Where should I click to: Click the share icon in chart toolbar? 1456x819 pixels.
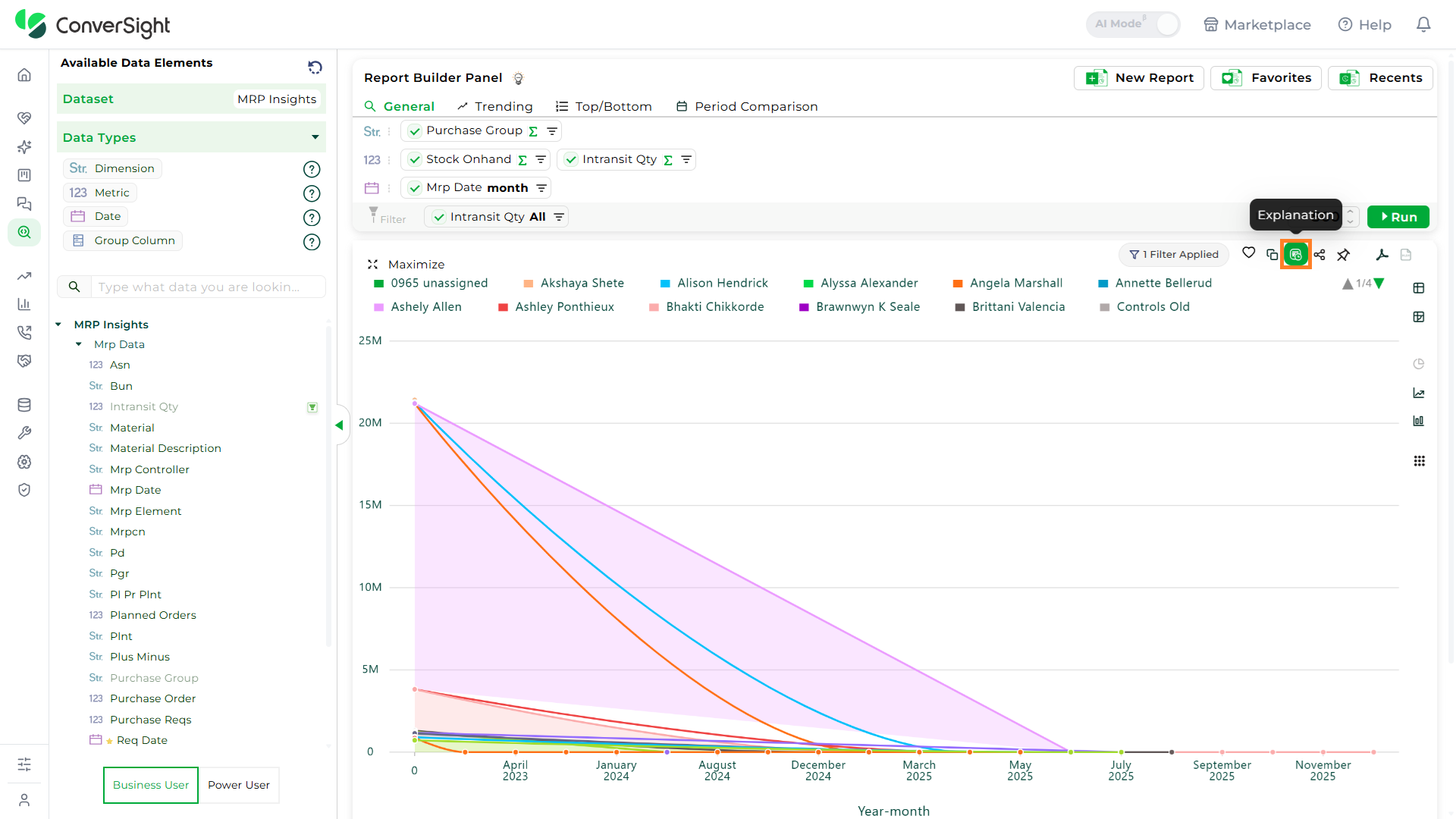coord(1319,255)
